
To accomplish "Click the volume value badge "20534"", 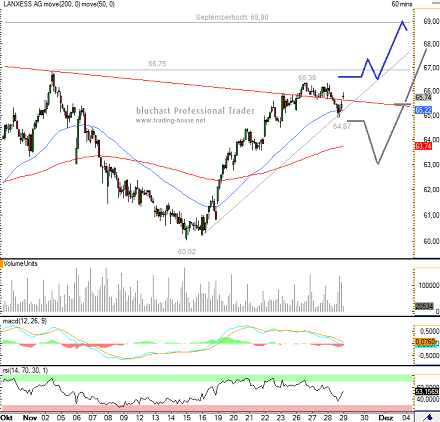I will click(x=424, y=306).
